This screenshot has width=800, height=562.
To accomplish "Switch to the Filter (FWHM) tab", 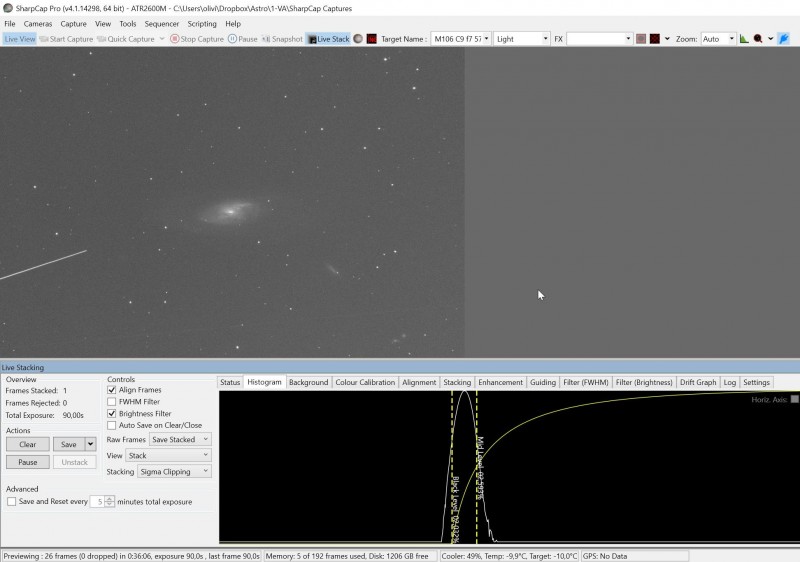I will [x=586, y=382].
